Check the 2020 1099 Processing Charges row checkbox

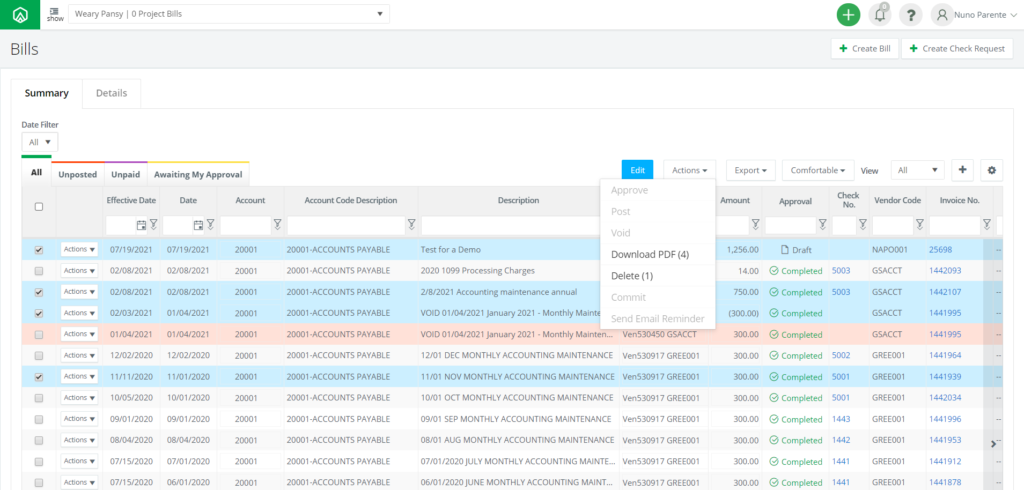[39, 270]
